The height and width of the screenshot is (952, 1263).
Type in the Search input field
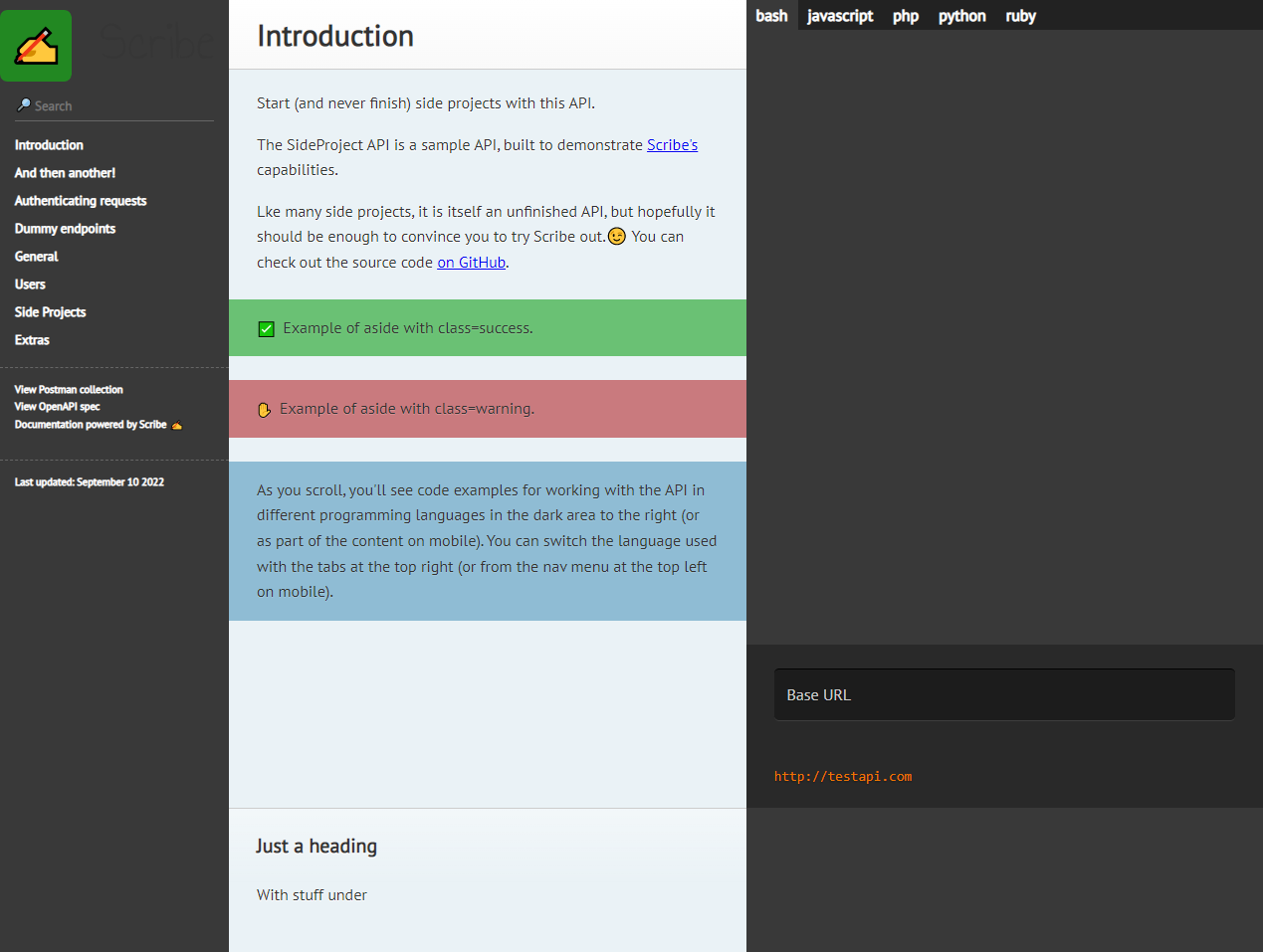pyautogui.click(x=119, y=106)
